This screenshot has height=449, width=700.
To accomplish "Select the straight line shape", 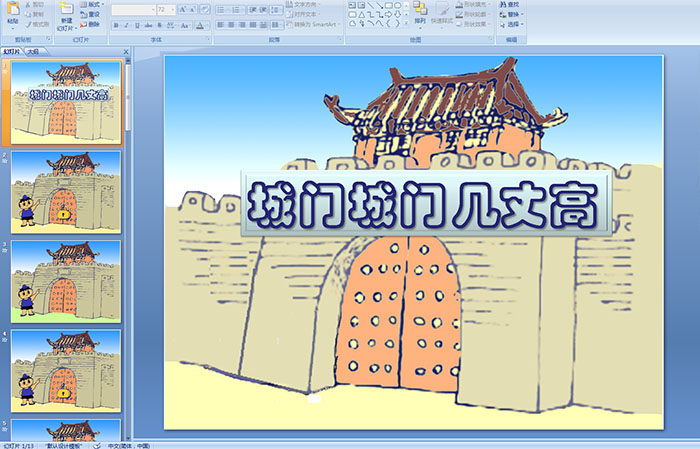I will 370,5.
